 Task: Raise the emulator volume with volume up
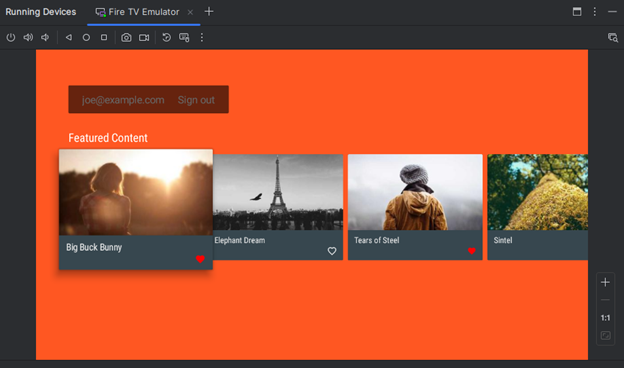click(x=28, y=37)
